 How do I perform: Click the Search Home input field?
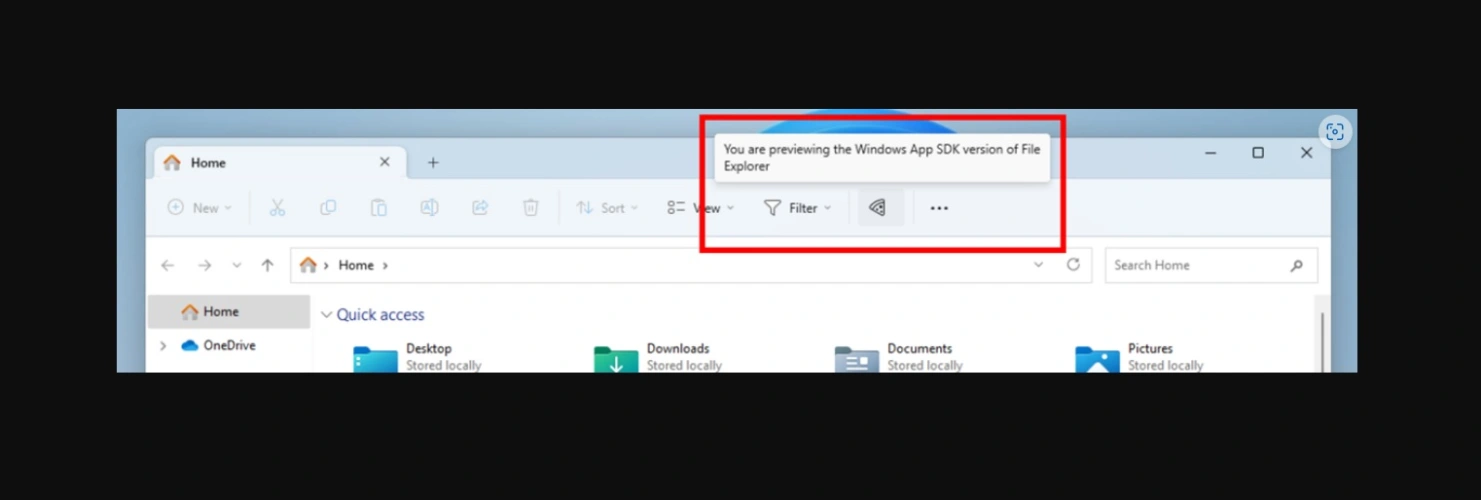[x=1195, y=265]
